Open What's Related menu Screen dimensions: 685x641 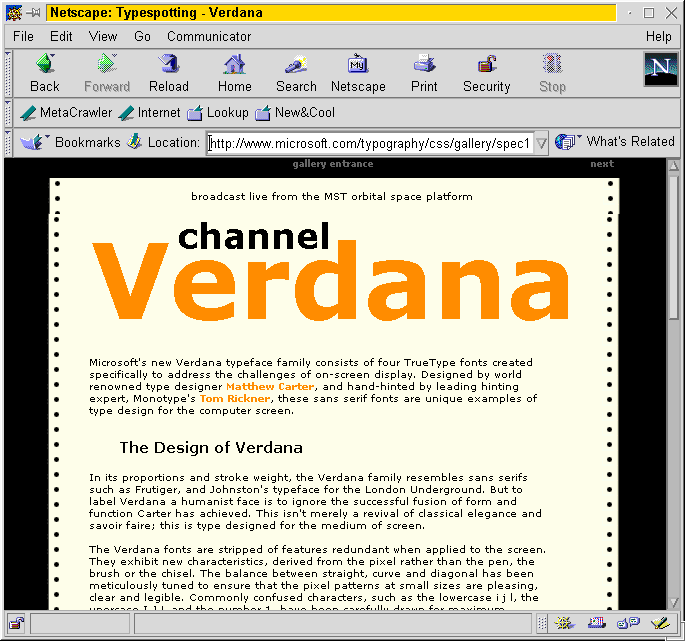point(615,142)
